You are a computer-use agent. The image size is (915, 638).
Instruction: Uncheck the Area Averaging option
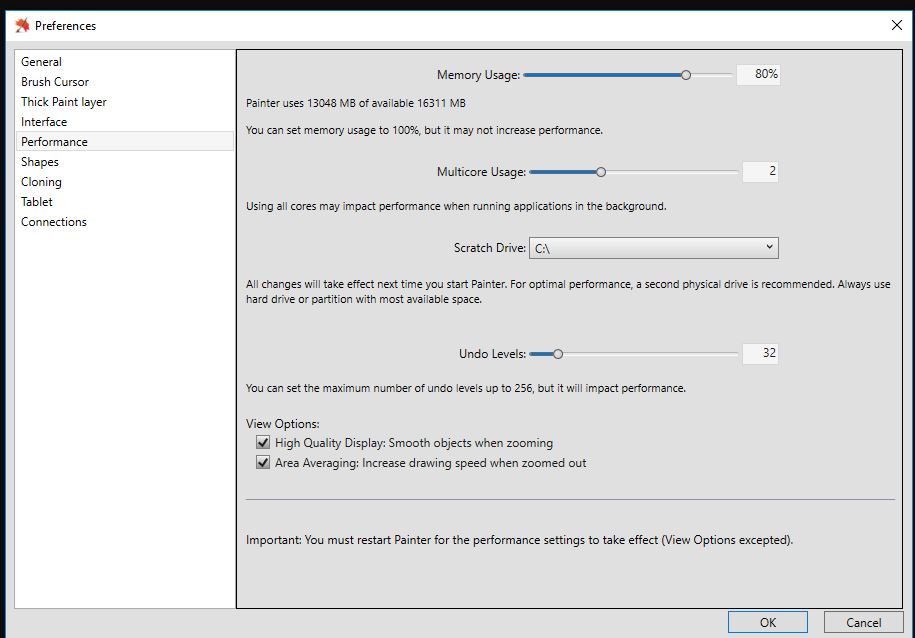coord(263,462)
